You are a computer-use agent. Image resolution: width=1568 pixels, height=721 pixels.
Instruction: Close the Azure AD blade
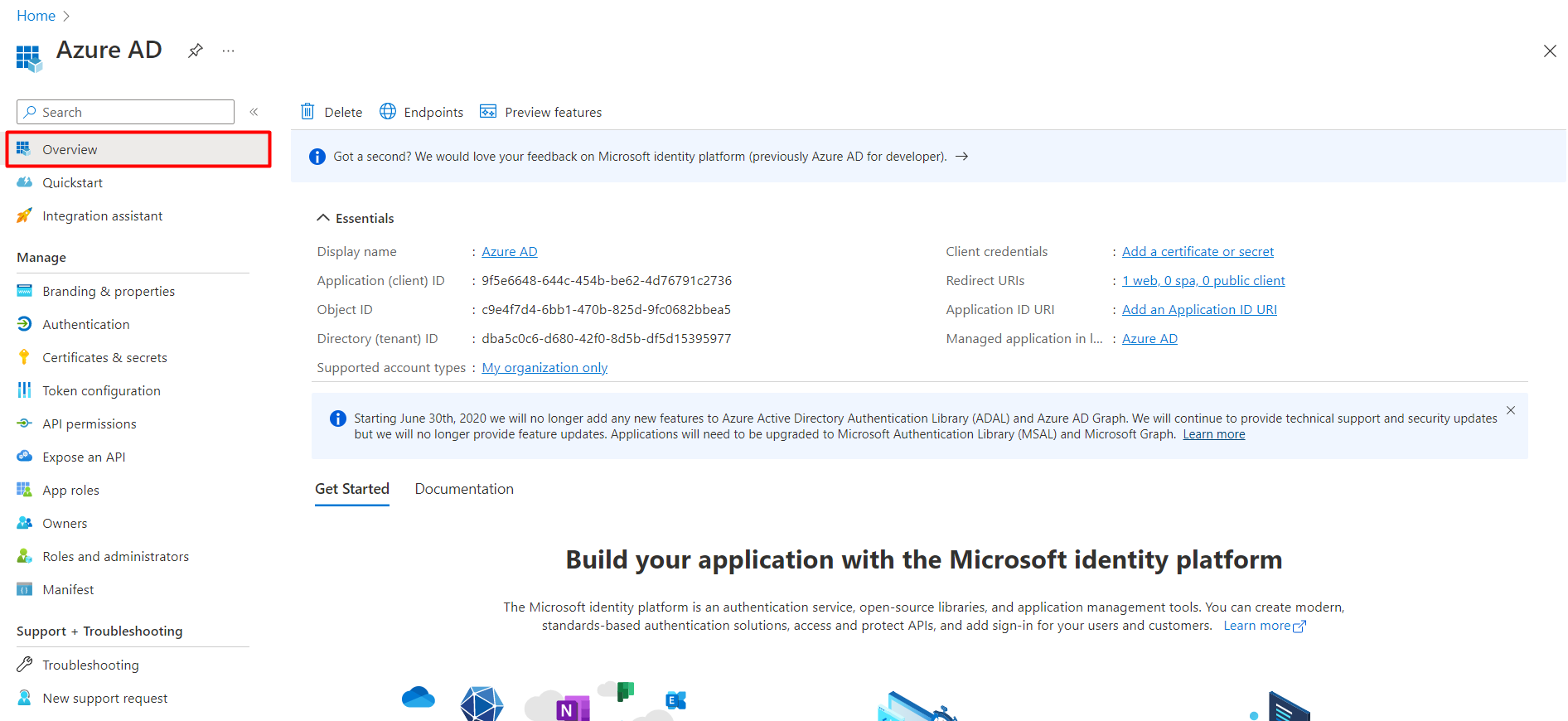[1550, 51]
